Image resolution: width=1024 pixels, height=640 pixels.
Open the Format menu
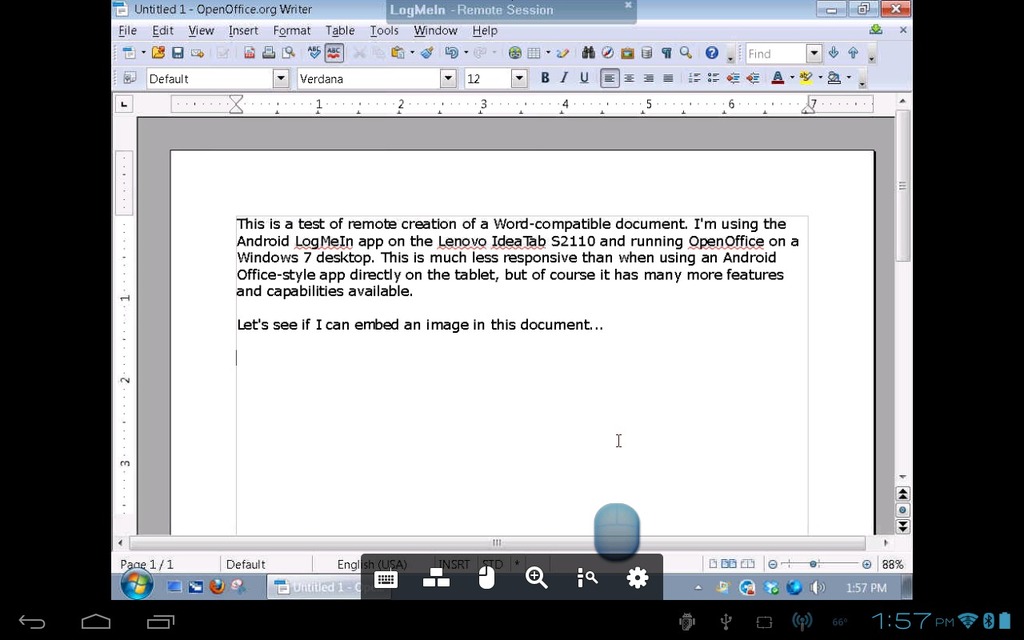pos(291,31)
